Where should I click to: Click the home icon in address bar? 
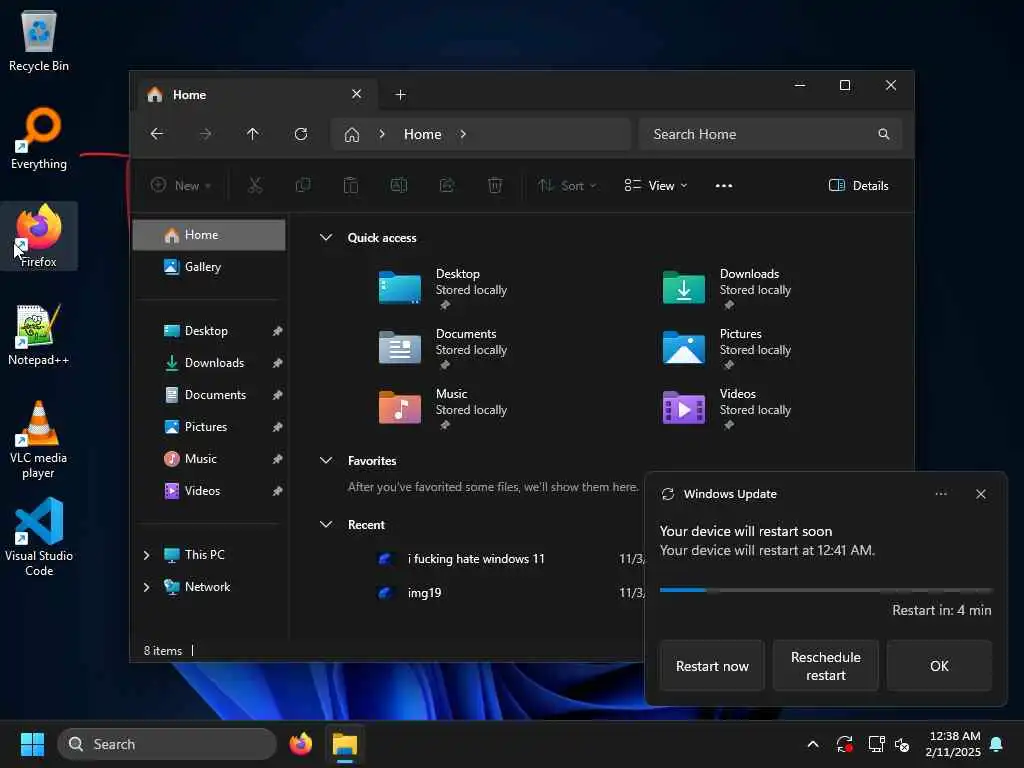click(352, 135)
